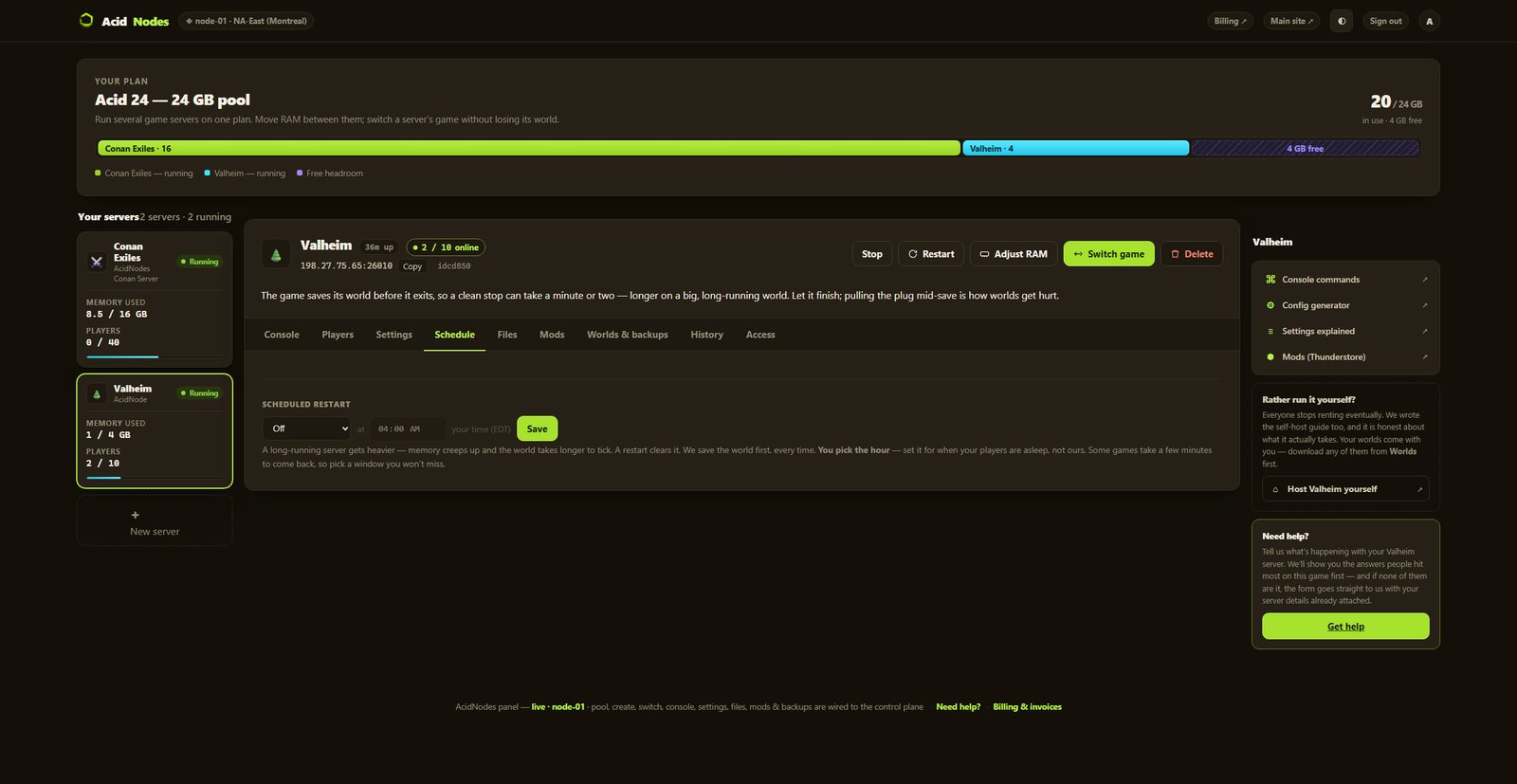Switch to Worlds & backups tab
Image resolution: width=1517 pixels, height=784 pixels.
pyautogui.click(x=628, y=335)
